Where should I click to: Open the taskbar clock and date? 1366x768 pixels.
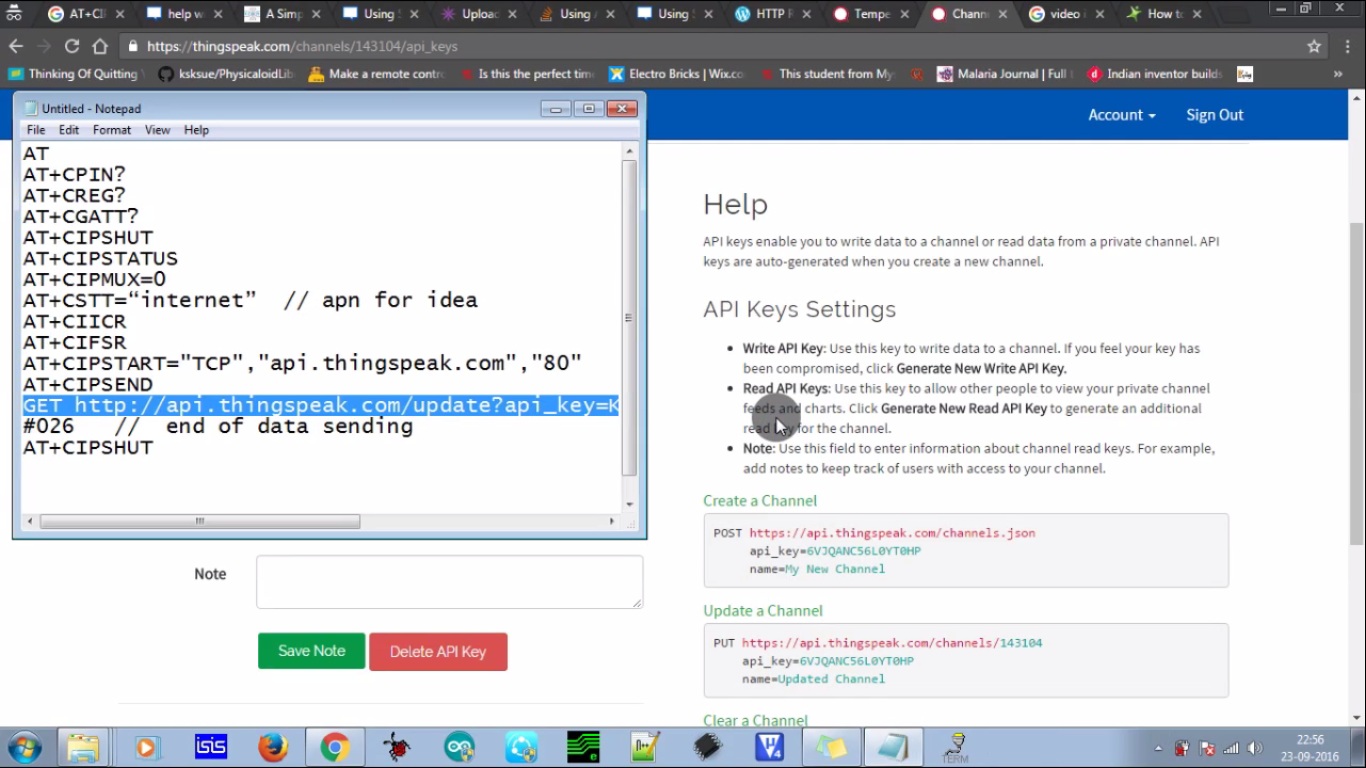1310,747
